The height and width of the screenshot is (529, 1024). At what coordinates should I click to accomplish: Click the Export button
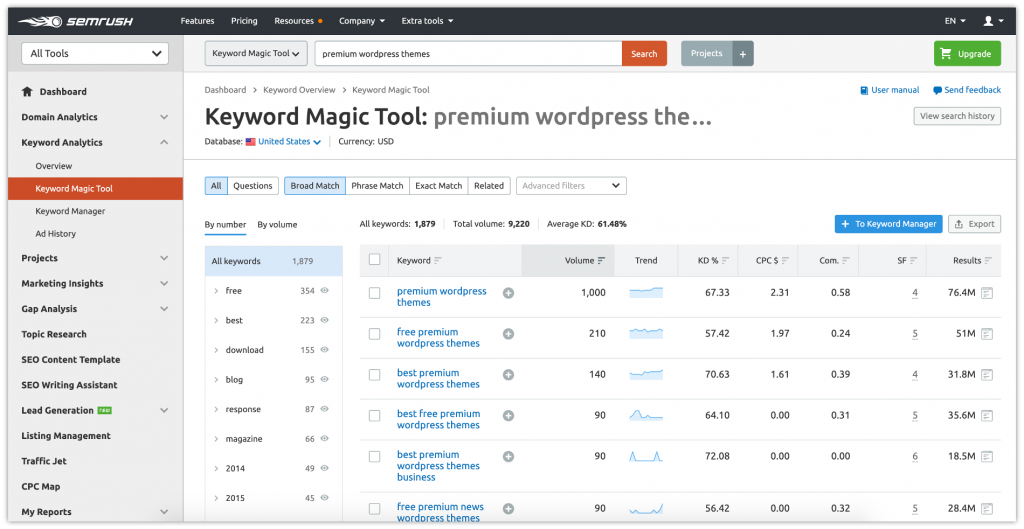coord(974,224)
